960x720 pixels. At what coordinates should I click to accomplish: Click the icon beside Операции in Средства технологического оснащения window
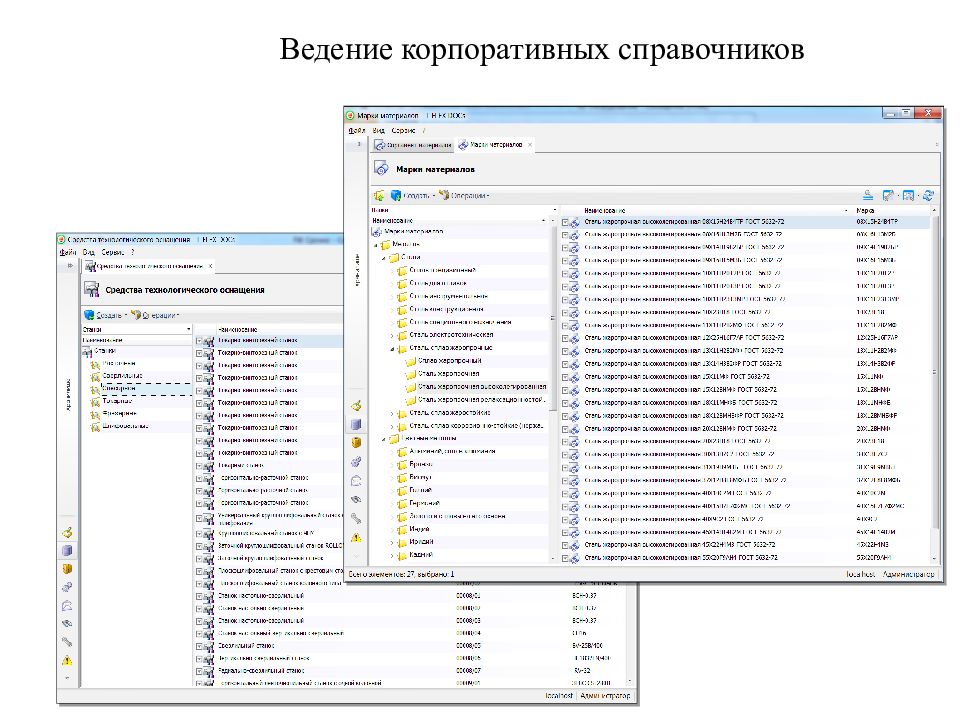(136, 315)
